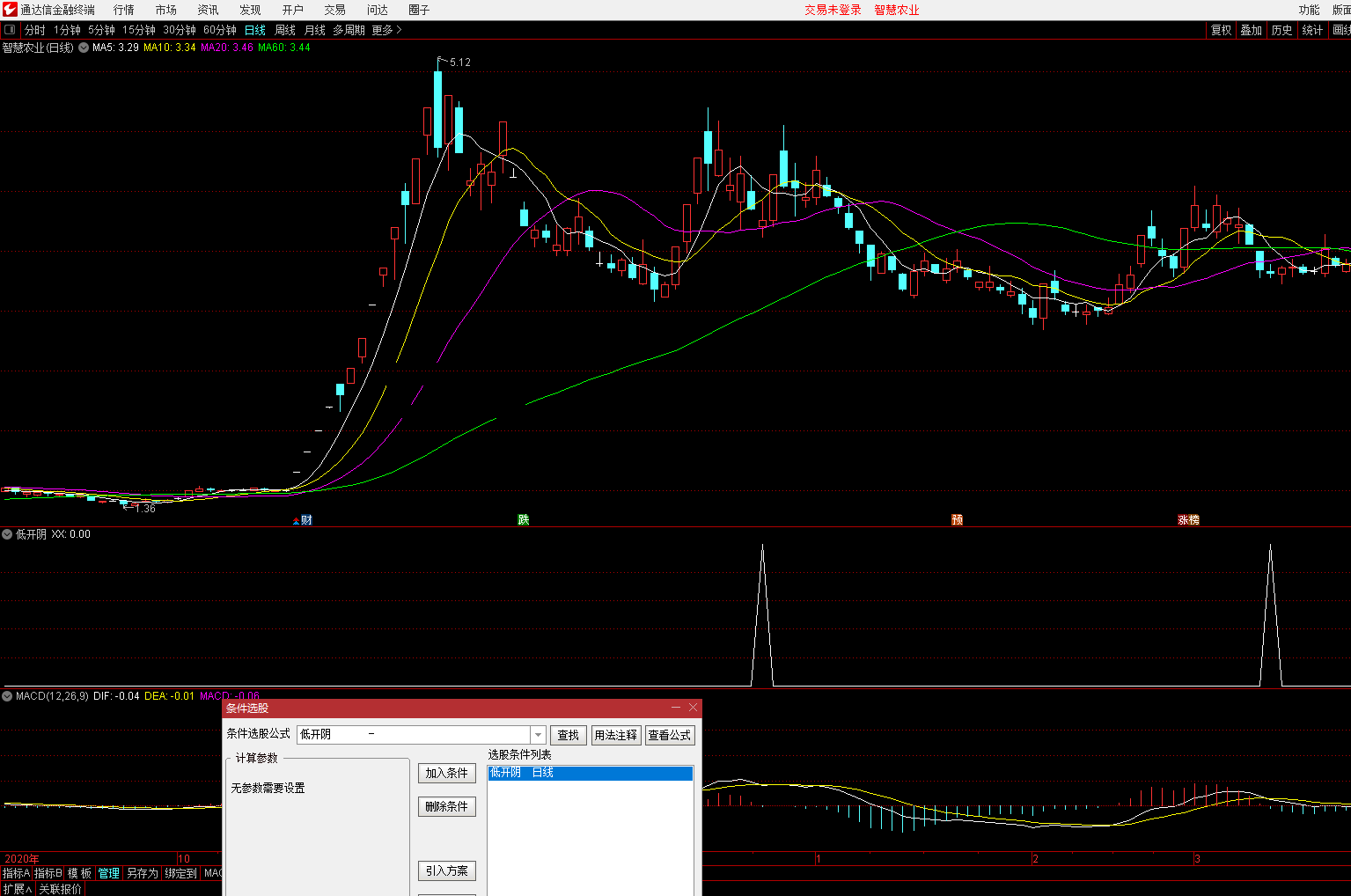The height and width of the screenshot is (896, 1351).
Task: Click the 财 marker on the chart timeline
Action: pos(306,520)
